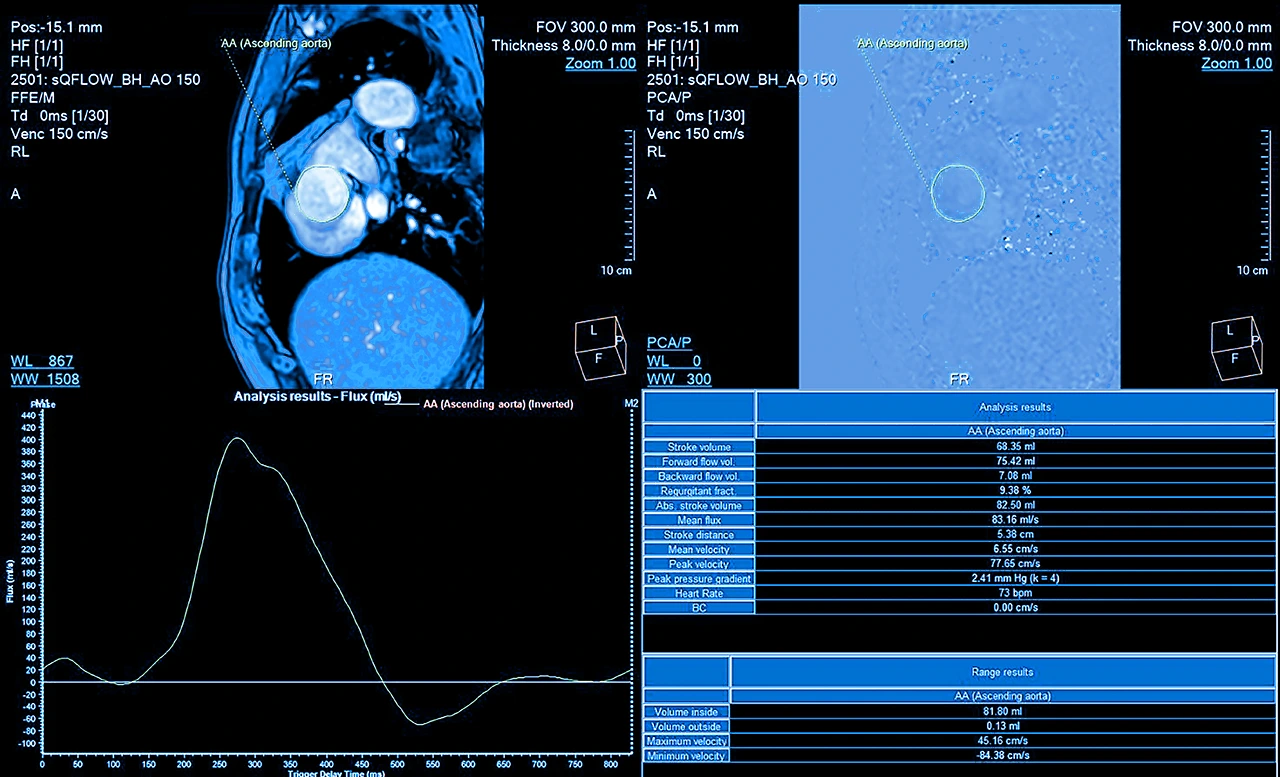Click the FR indicator below the magnitude image
This screenshot has height=777, width=1280.
point(322,379)
